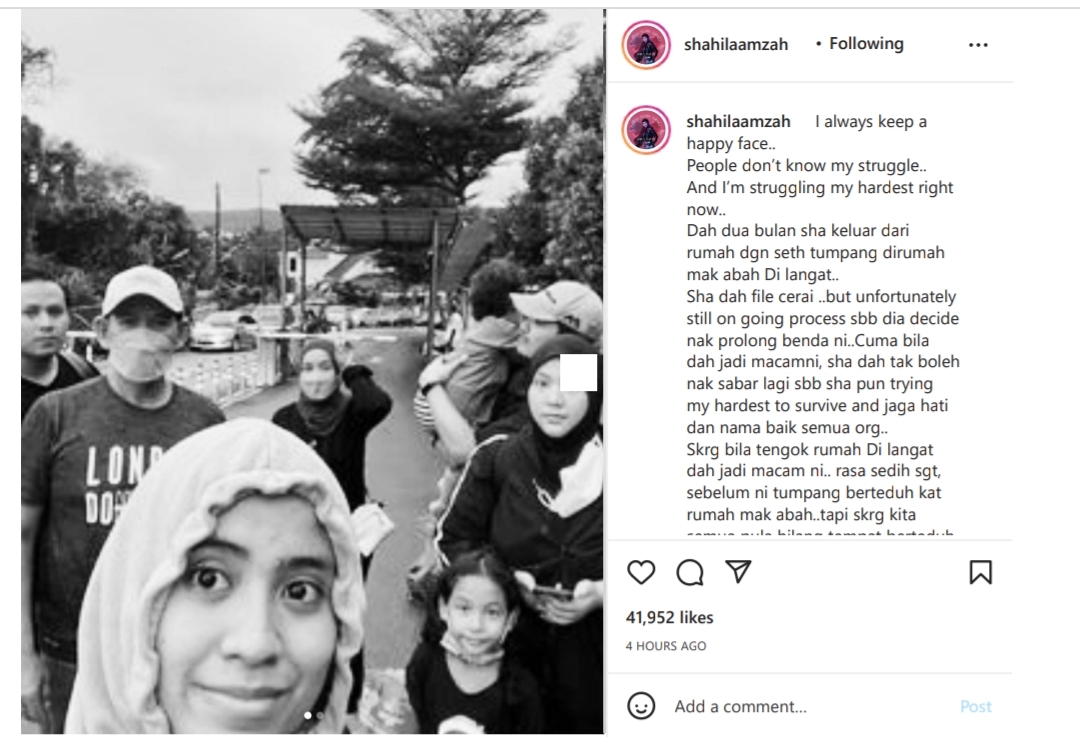Click shahilaamzah header profile picture
This screenshot has height=737, width=1080.
pyautogui.click(x=646, y=45)
